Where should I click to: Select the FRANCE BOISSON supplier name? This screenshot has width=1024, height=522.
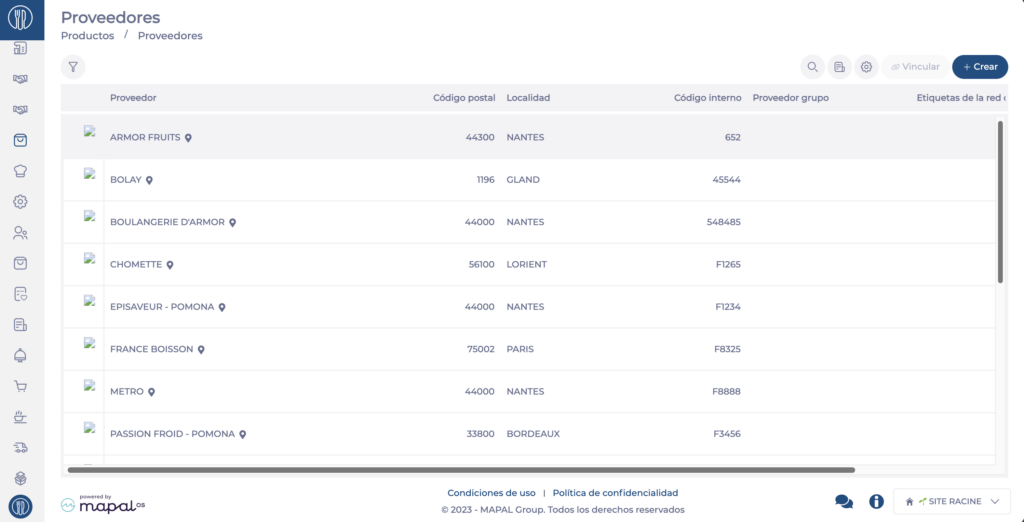pyautogui.click(x=152, y=350)
